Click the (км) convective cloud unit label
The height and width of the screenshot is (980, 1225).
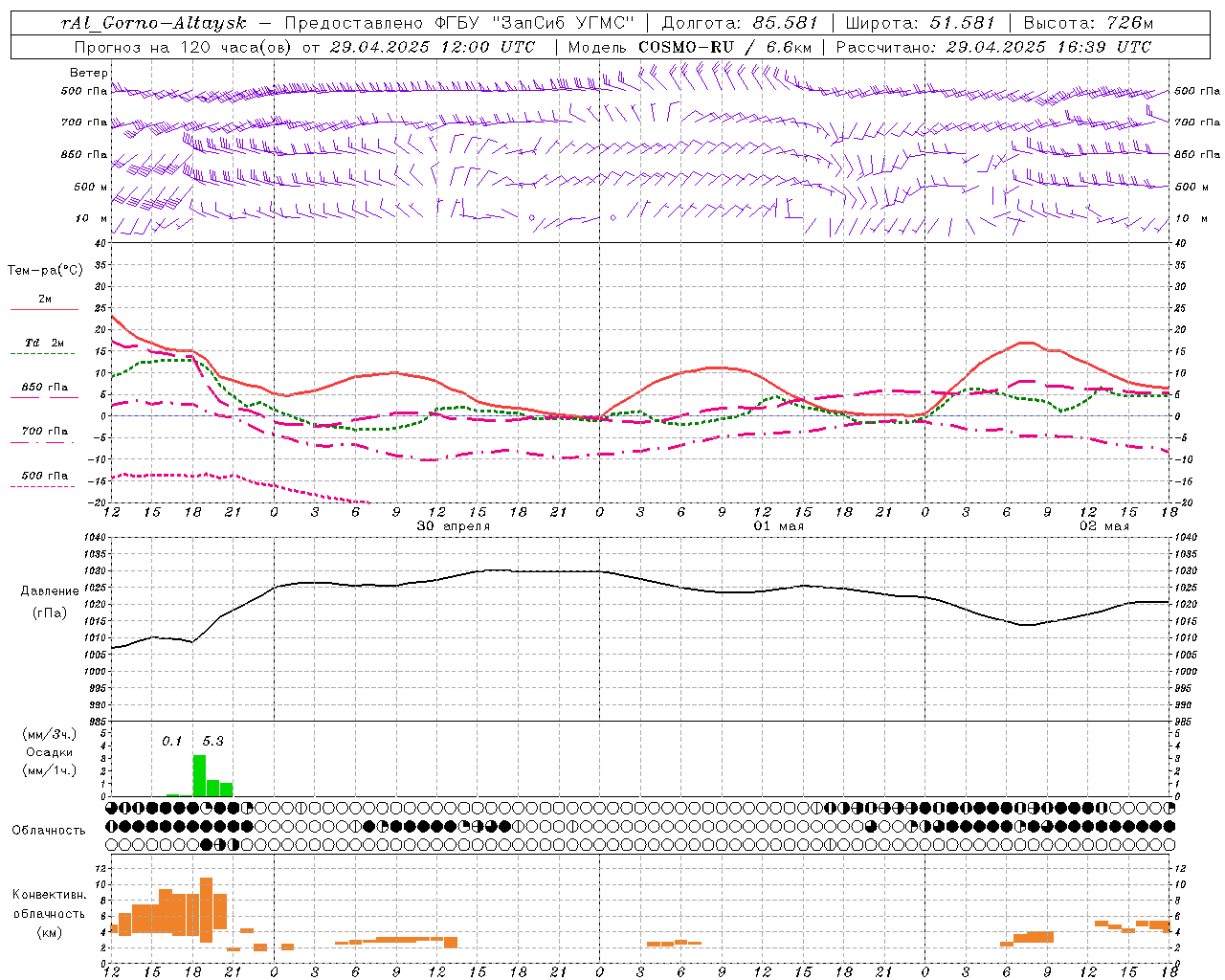tap(50, 932)
